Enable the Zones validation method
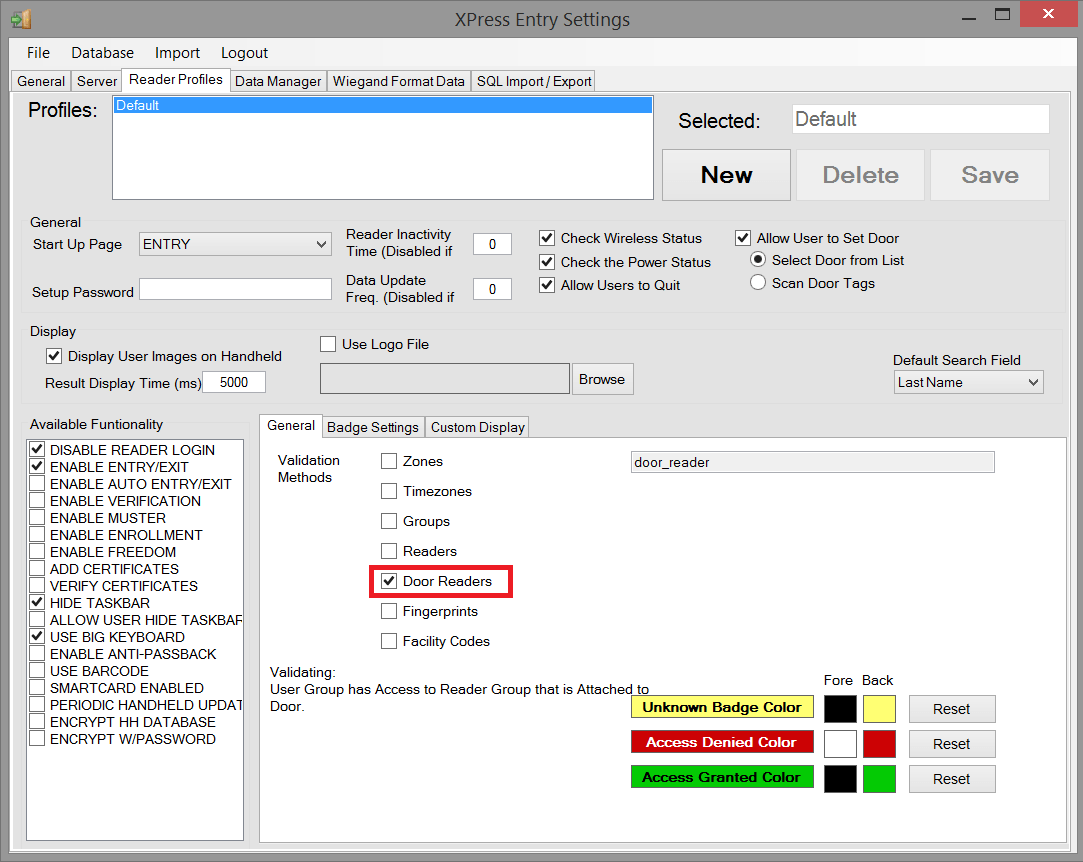The width and height of the screenshot is (1083, 862). (389, 461)
